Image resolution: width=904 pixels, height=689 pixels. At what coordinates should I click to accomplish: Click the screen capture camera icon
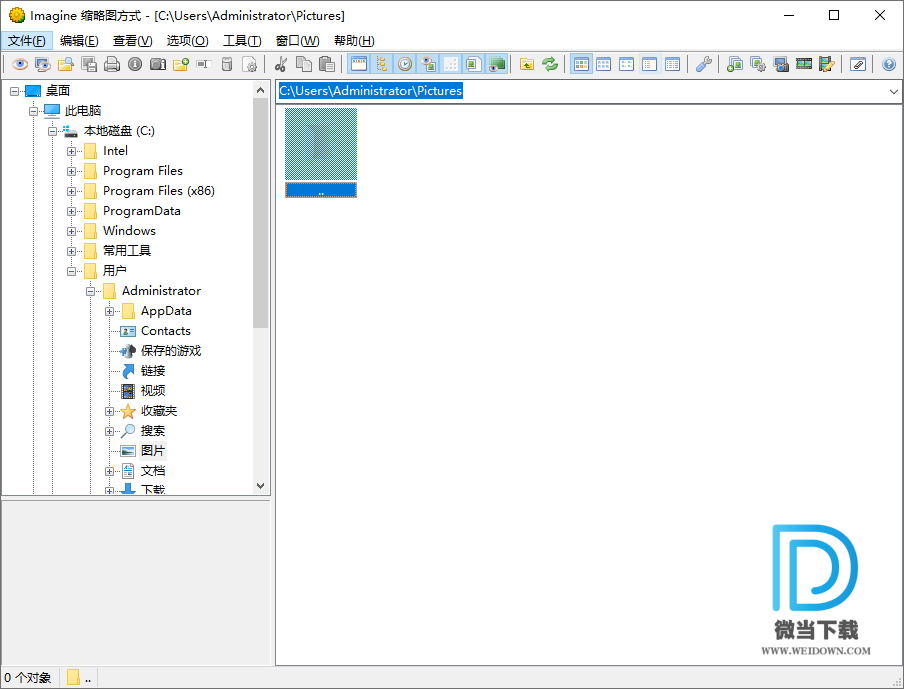pyautogui.click(x=781, y=64)
